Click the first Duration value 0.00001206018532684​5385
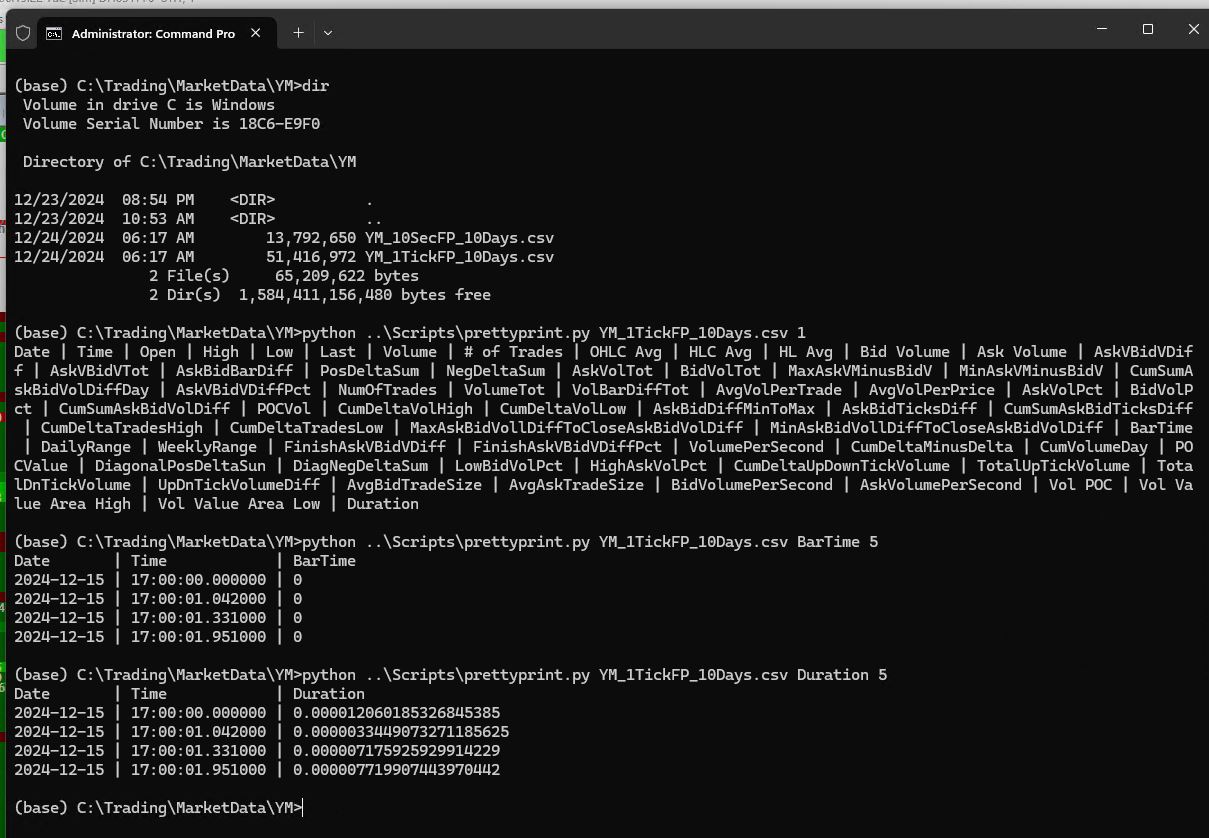The height and width of the screenshot is (838, 1209). point(396,713)
